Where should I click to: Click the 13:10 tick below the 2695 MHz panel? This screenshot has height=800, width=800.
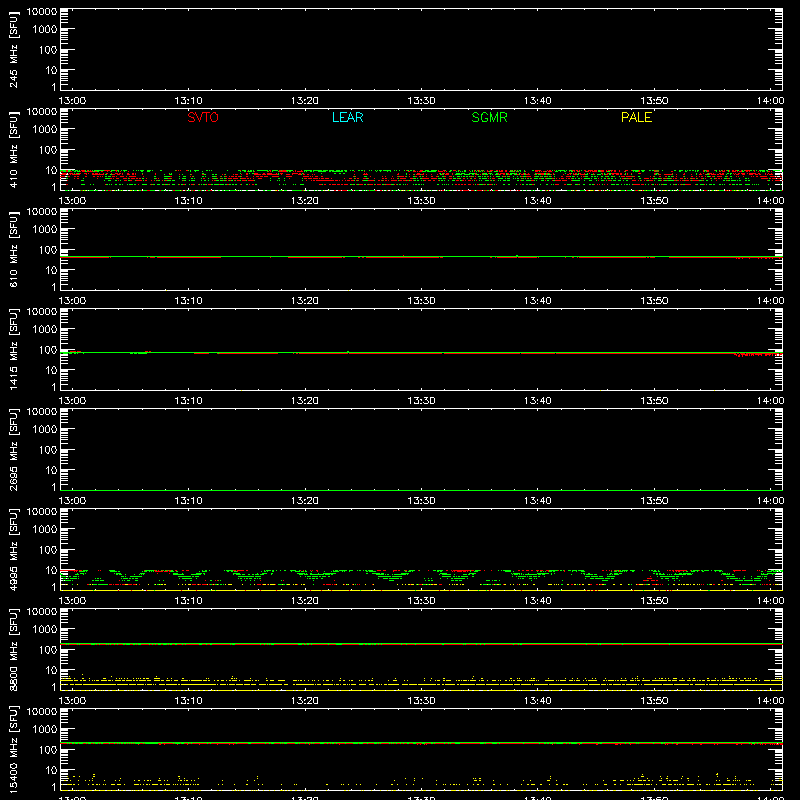[x=188, y=501]
